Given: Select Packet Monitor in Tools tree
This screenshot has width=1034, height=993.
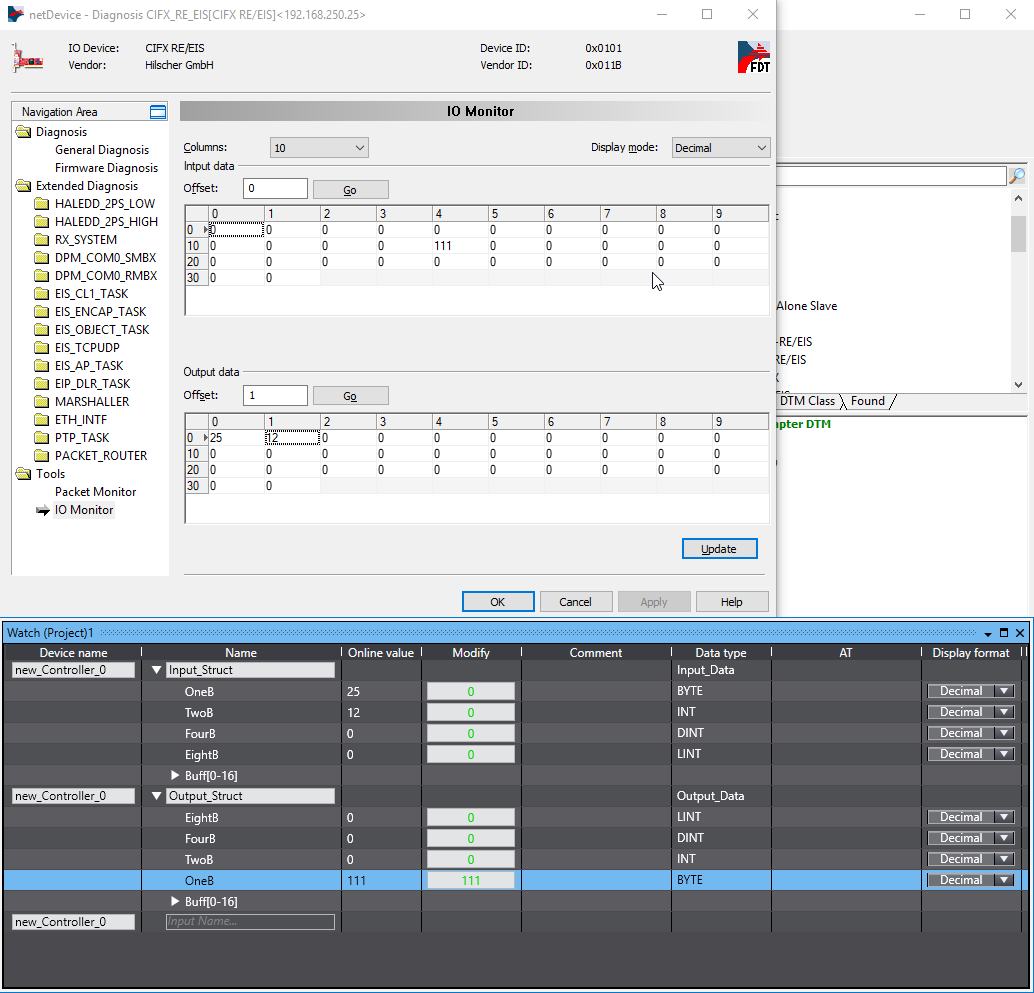Looking at the screenshot, I should pos(95,492).
